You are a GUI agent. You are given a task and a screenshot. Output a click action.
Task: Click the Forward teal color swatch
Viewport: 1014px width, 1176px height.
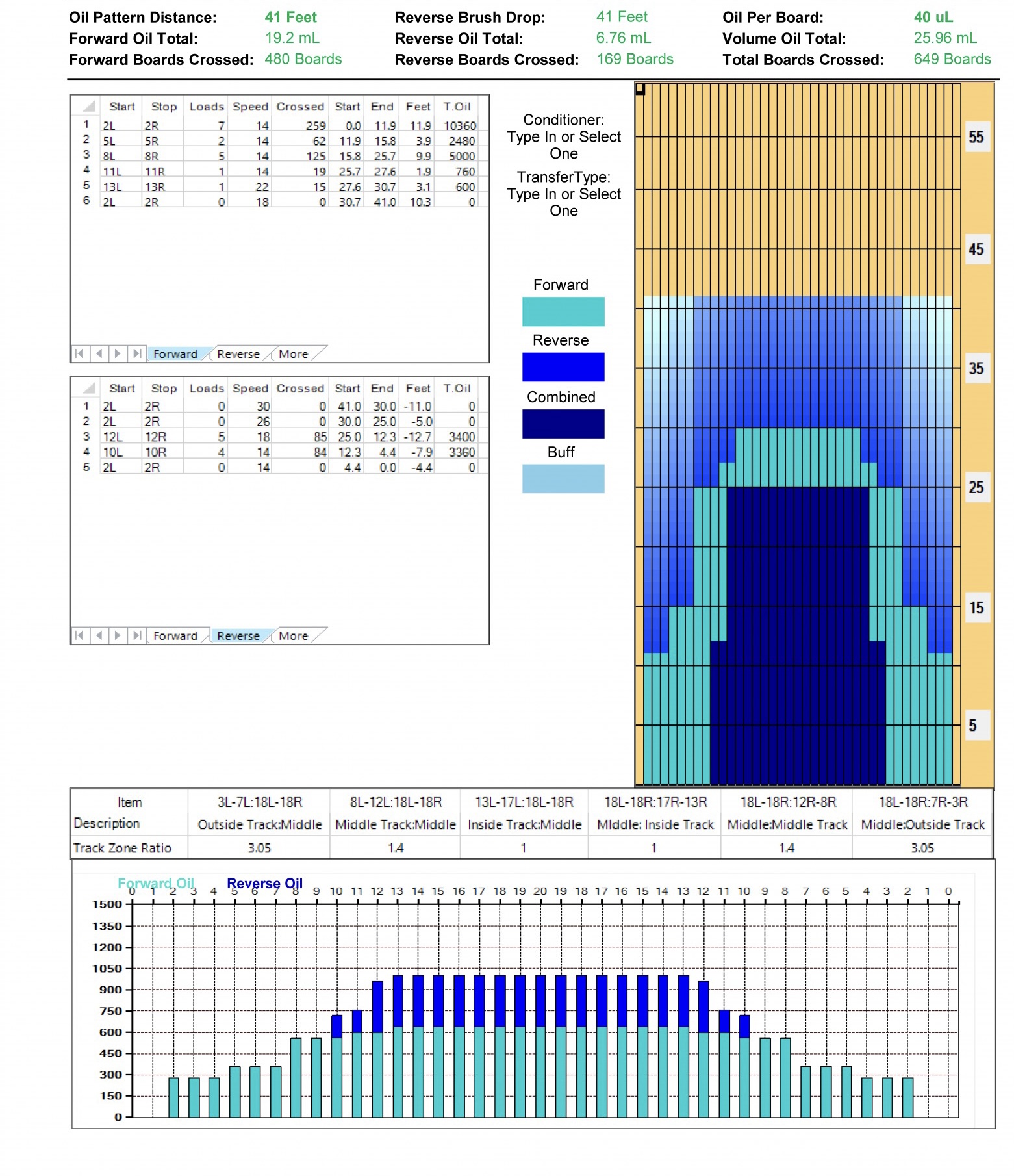(x=563, y=312)
